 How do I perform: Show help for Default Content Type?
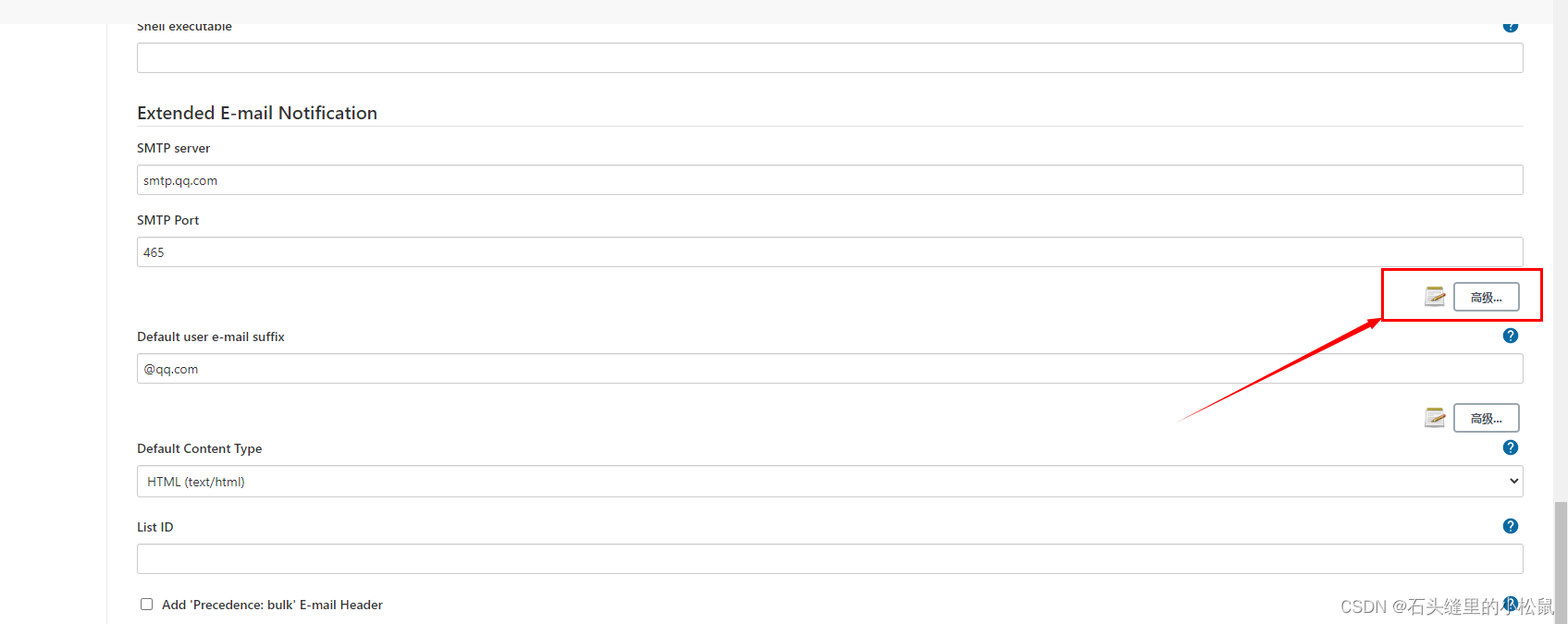(1511, 447)
